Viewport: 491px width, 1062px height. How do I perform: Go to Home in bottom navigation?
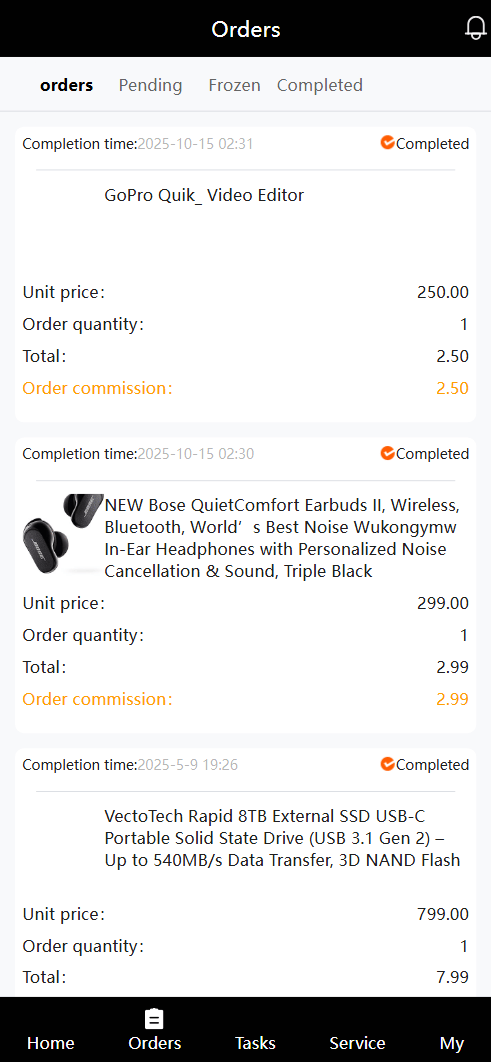[51, 1043]
